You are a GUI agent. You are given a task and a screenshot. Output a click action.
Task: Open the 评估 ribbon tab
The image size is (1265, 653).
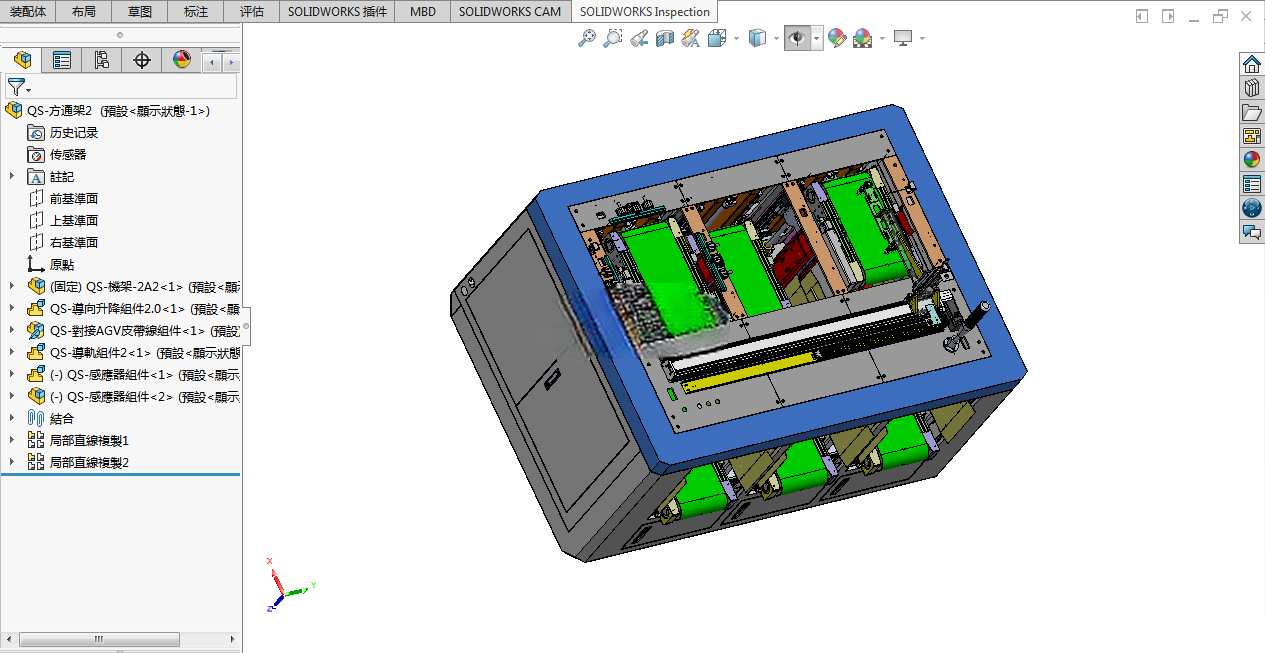point(253,12)
